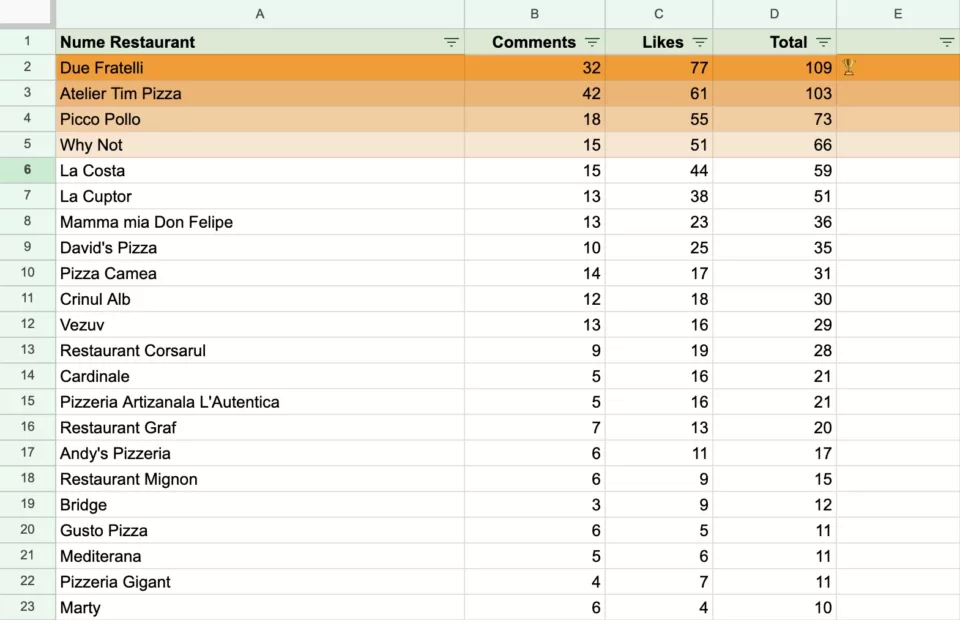Open the Nume Restaurant column filter icon
The image size is (960, 620).
point(451,42)
